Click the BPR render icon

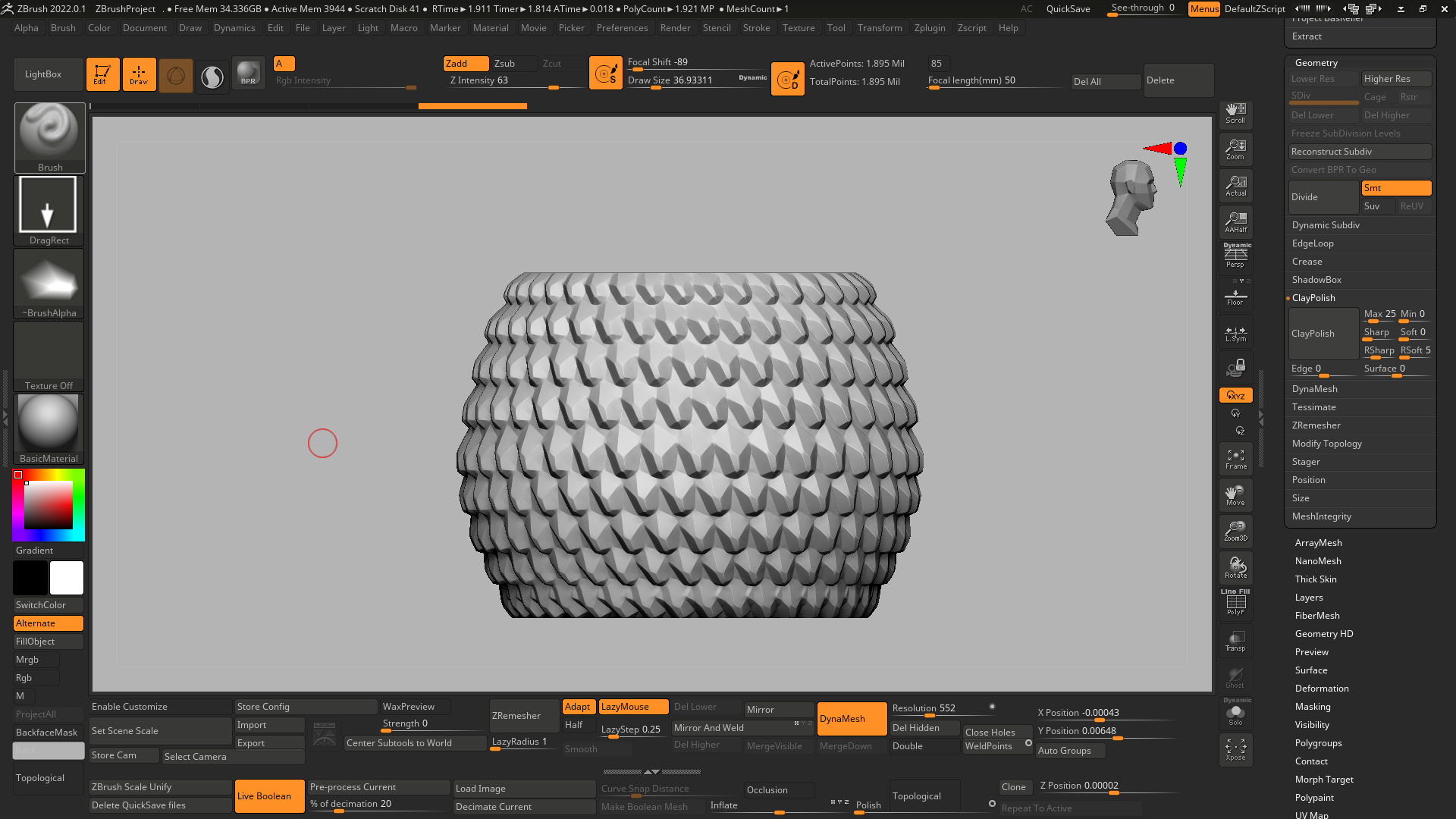coord(248,74)
